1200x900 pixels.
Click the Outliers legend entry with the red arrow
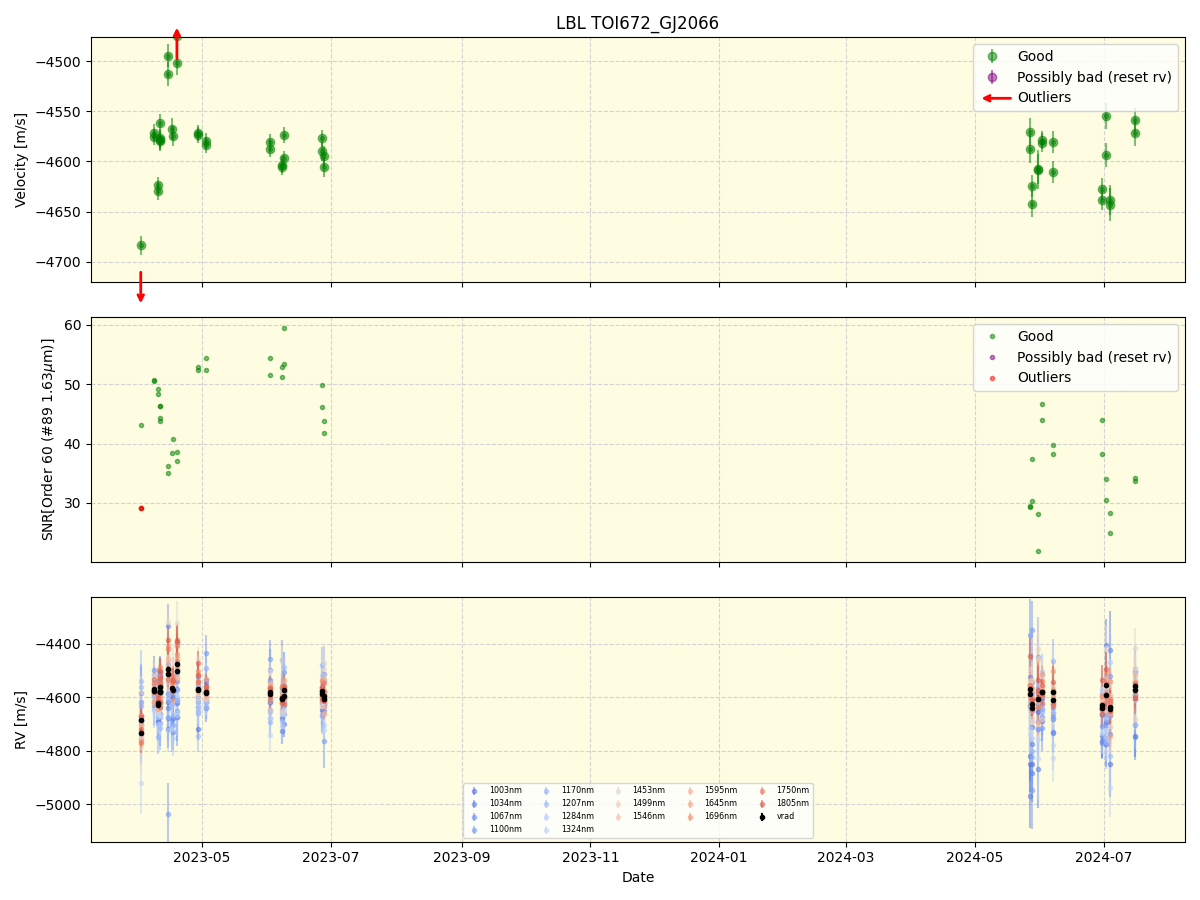pyautogui.click(x=1044, y=97)
